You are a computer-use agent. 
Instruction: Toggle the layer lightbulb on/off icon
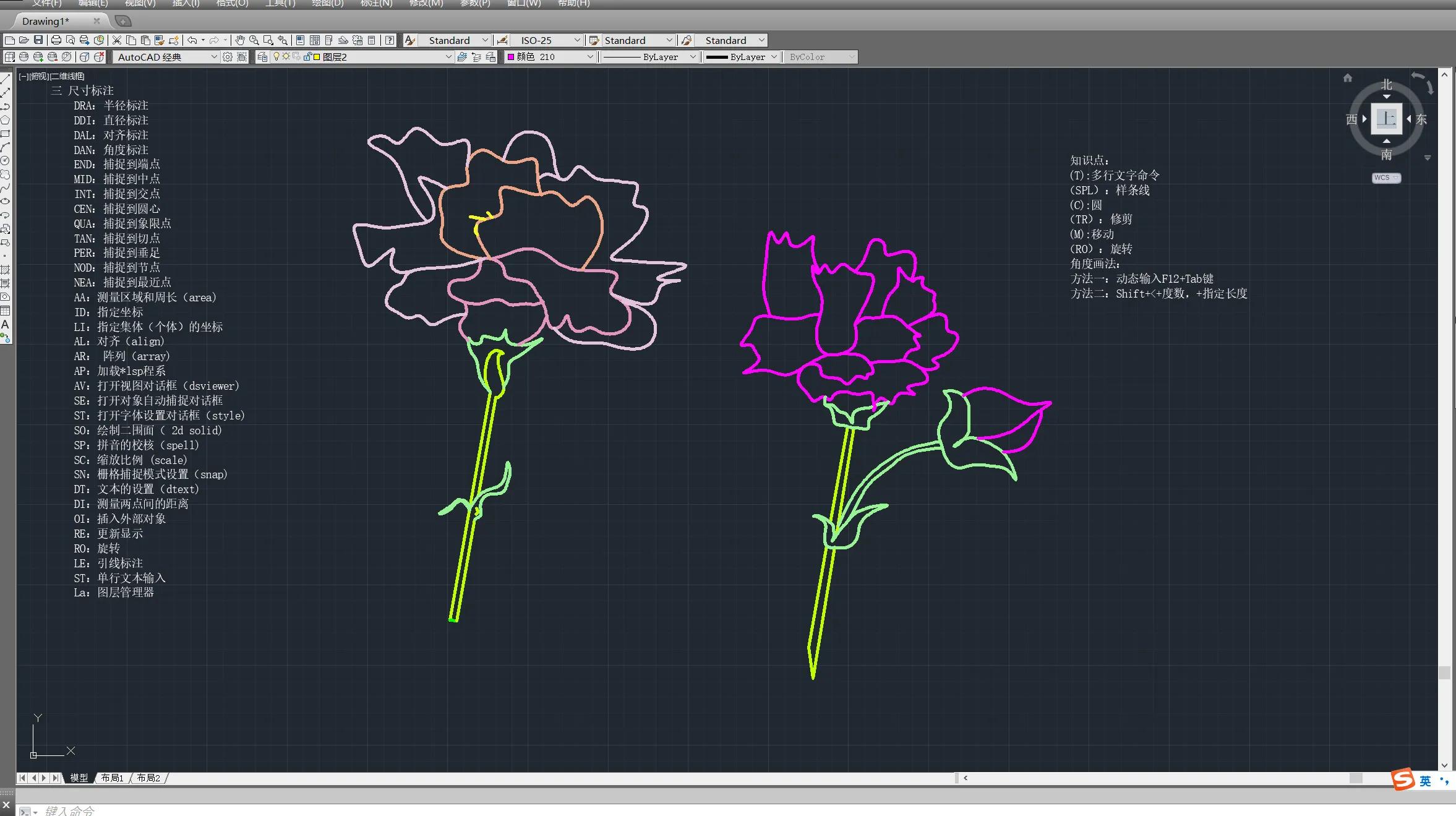[276, 57]
